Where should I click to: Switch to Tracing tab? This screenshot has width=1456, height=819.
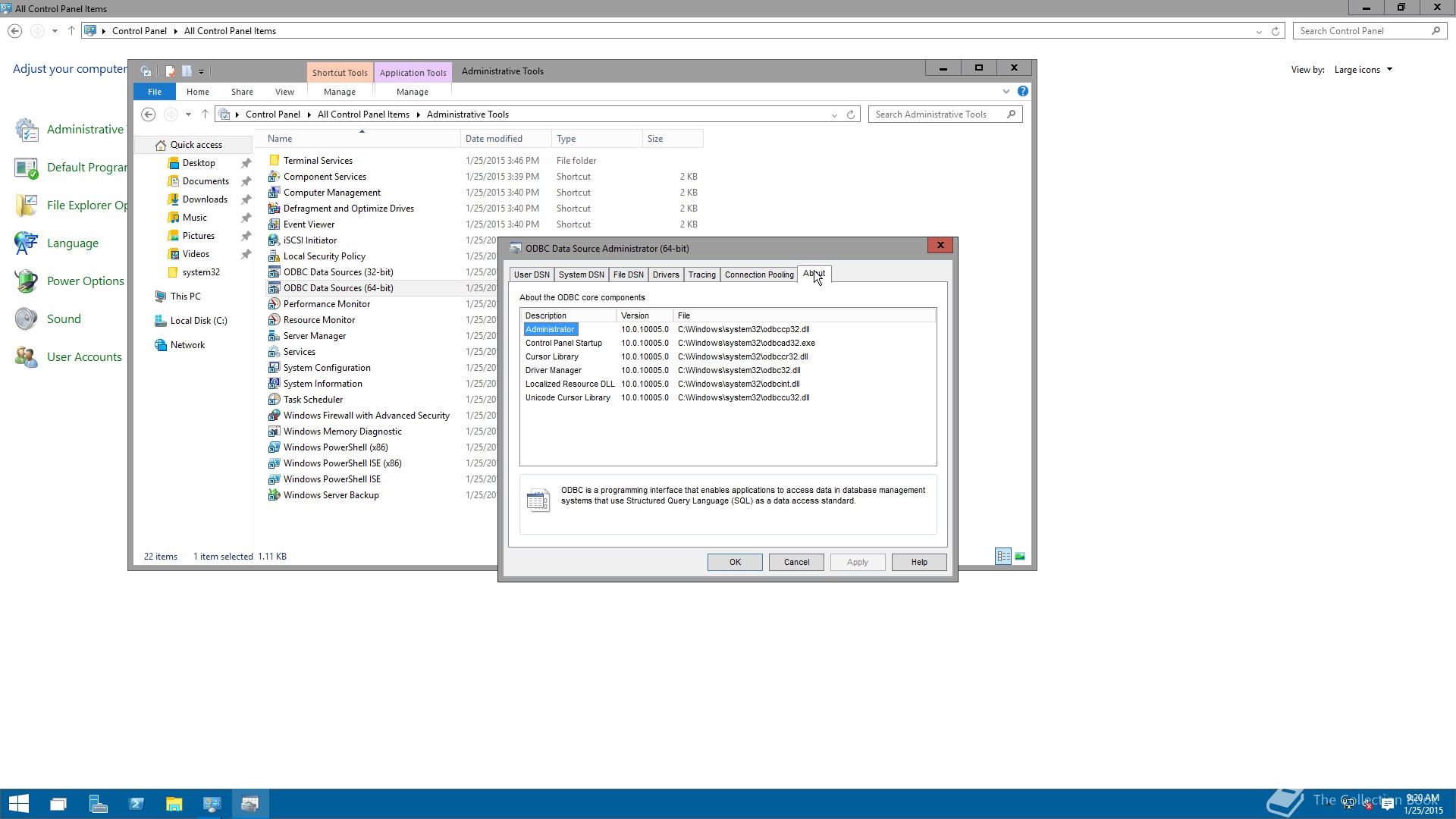pyautogui.click(x=701, y=275)
